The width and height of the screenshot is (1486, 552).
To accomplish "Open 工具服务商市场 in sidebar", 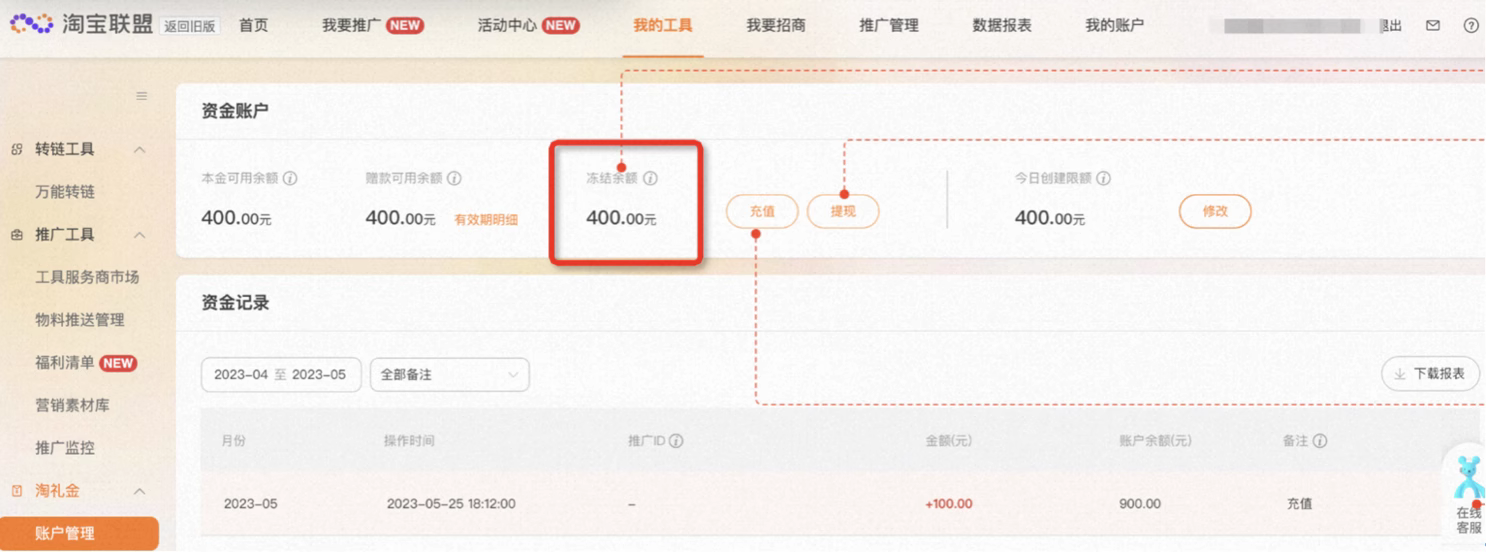I will 87,277.
